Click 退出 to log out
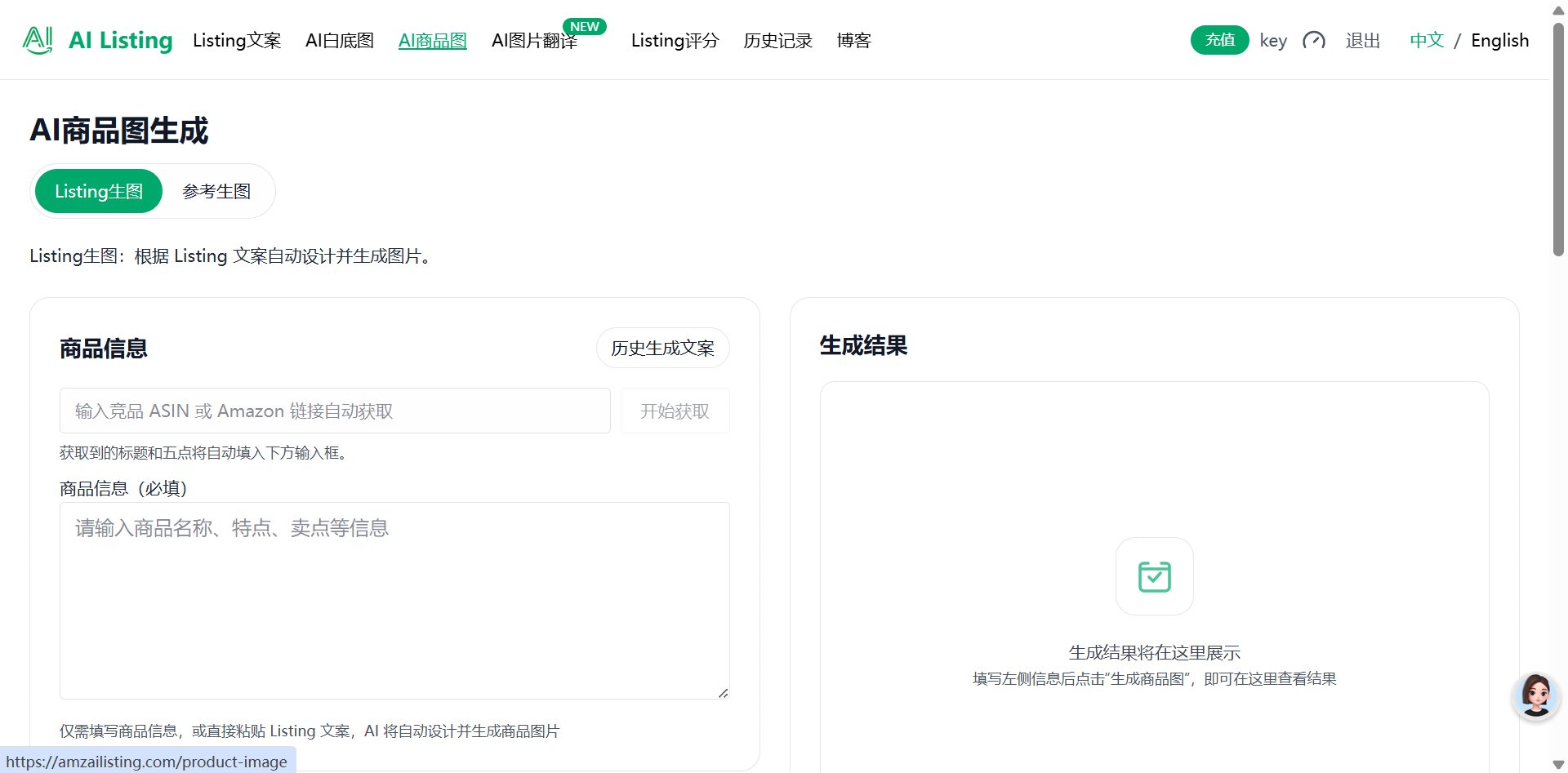 pyautogui.click(x=1363, y=40)
